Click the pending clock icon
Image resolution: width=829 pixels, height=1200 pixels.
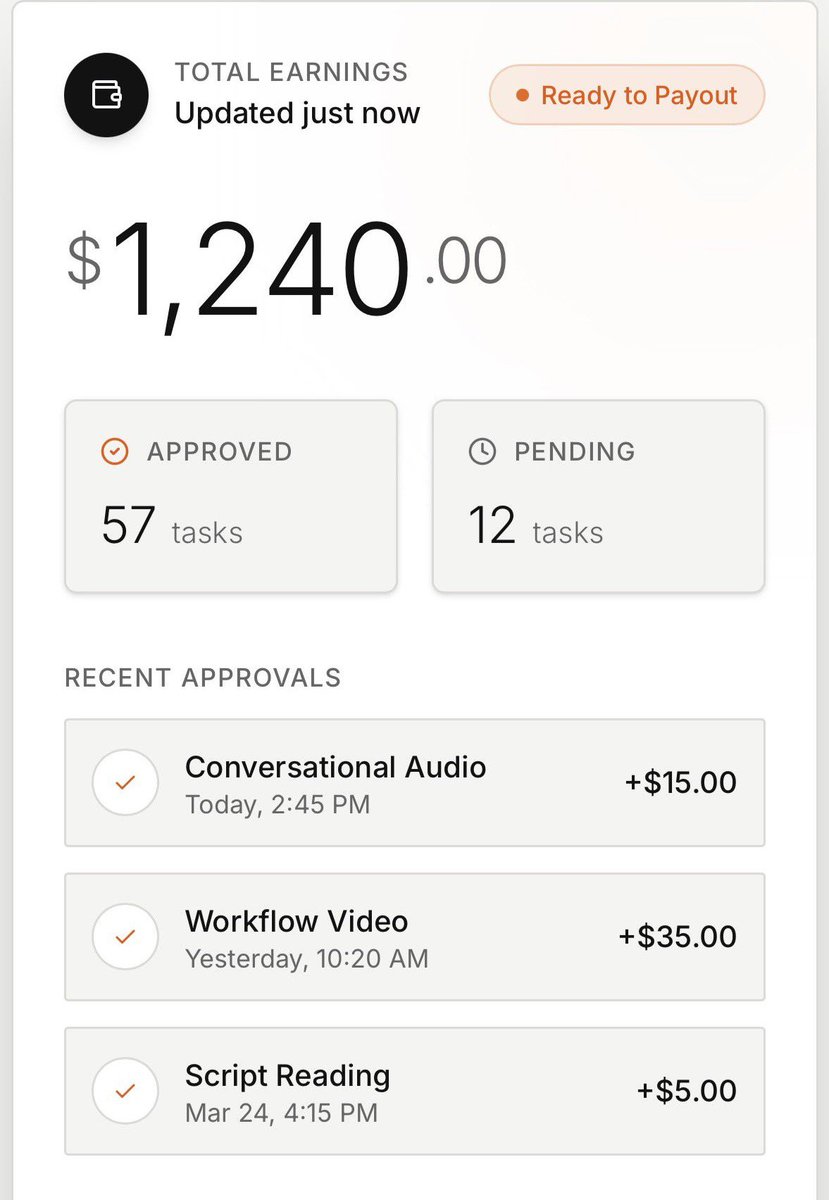pos(482,452)
